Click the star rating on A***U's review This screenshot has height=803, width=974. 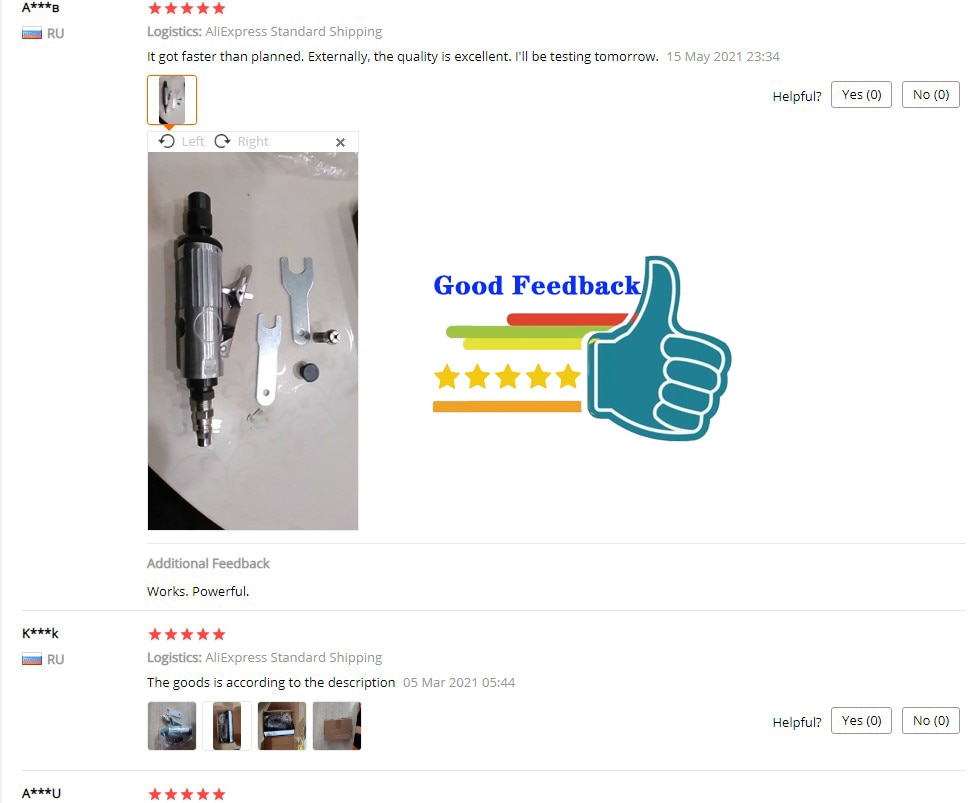(186, 794)
